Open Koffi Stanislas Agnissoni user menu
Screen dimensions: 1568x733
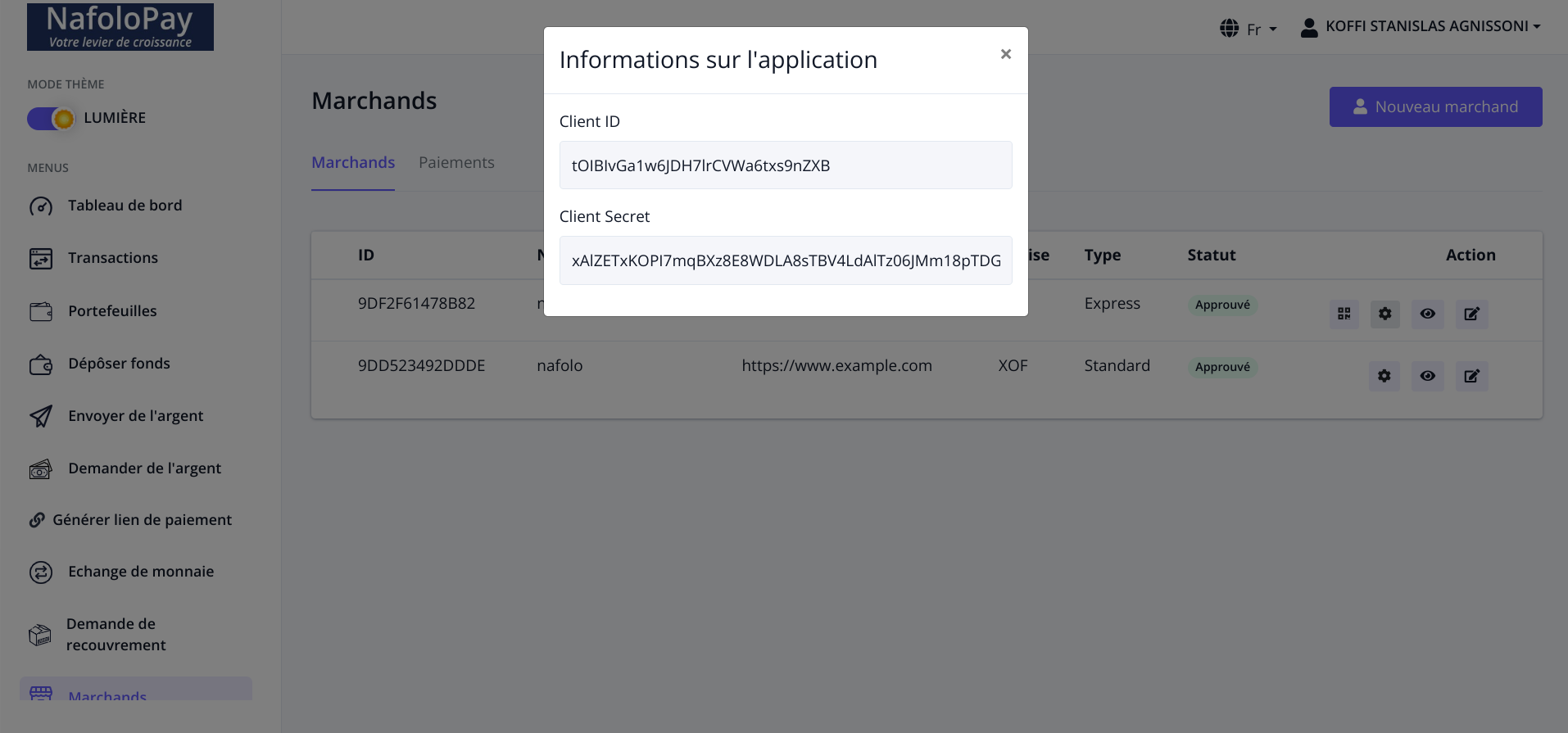coord(1432,26)
